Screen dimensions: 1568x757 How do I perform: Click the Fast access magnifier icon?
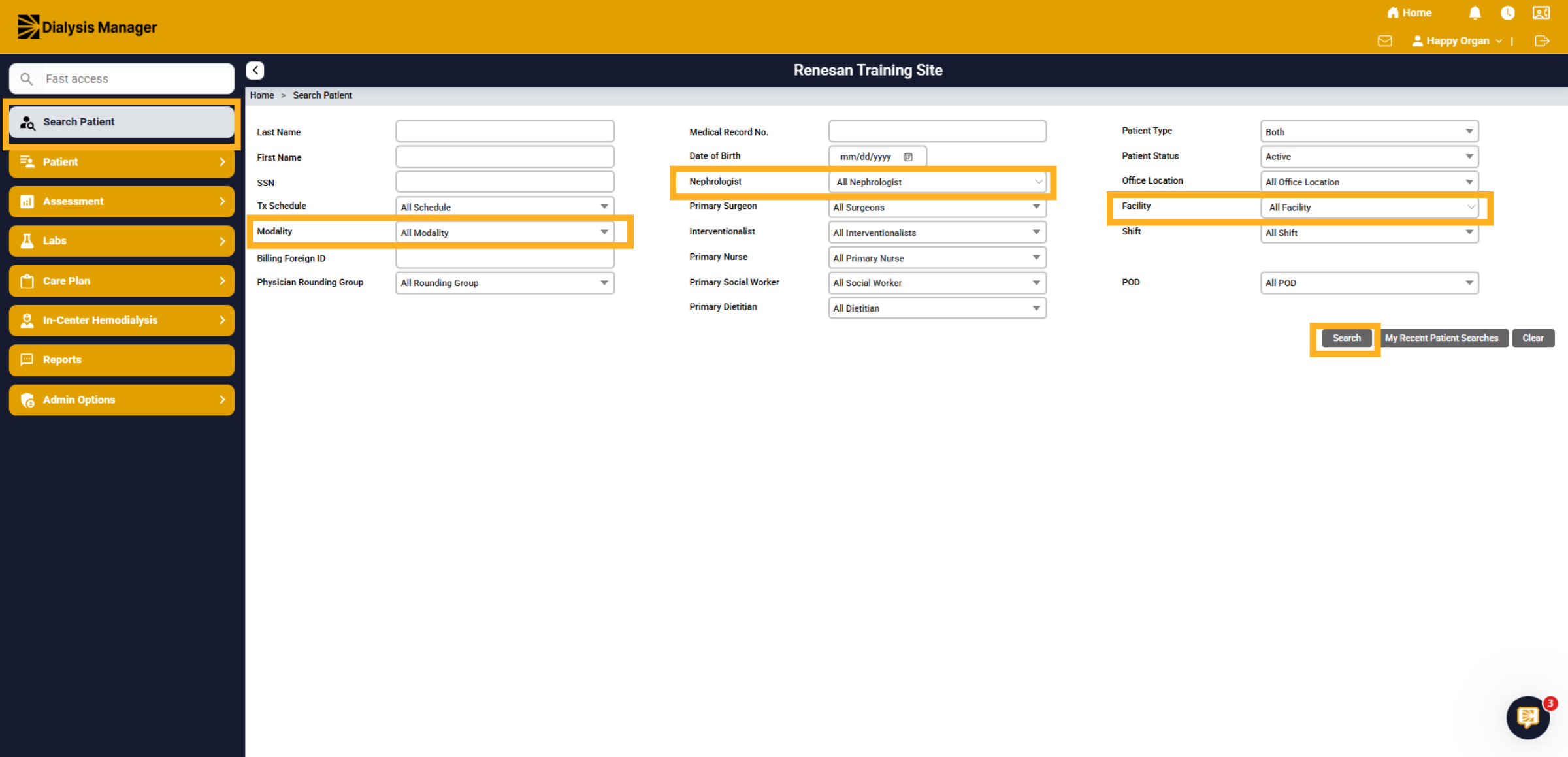coord(26,79)
